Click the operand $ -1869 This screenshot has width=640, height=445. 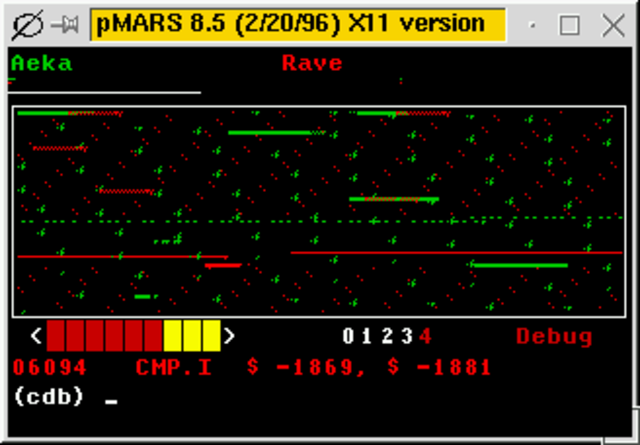click(305, 367)
